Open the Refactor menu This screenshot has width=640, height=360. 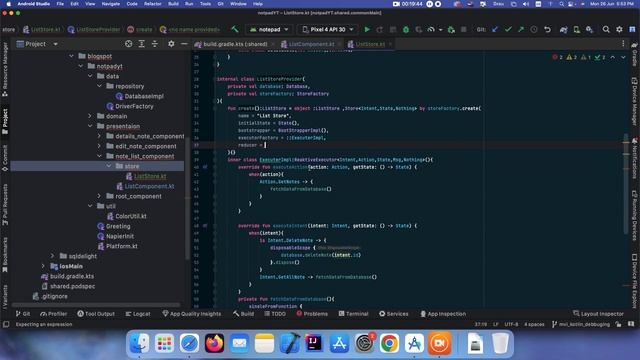153,4
